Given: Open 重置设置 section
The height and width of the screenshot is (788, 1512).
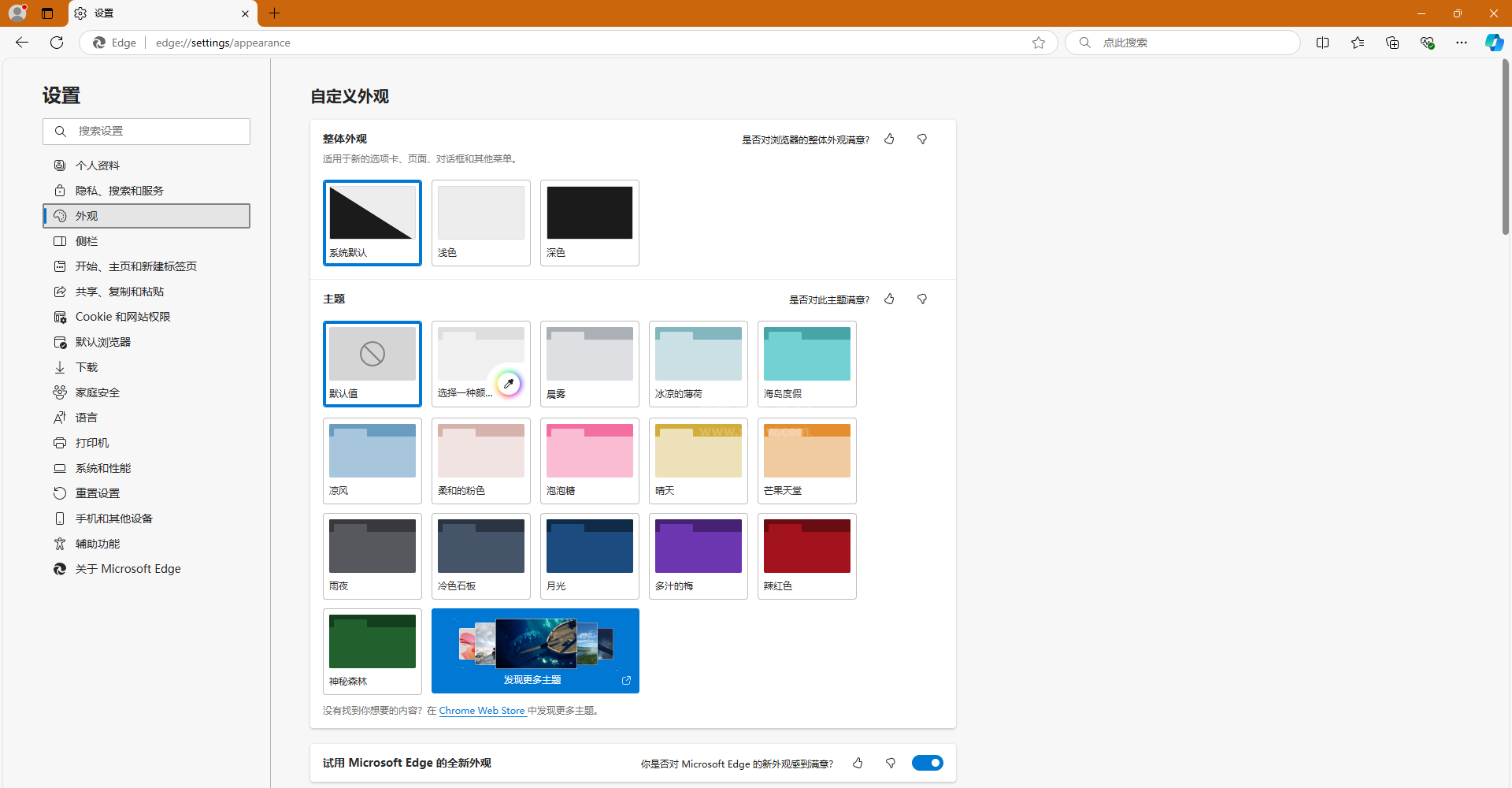Looking at the screenshot, I should (x=146, y=493).
